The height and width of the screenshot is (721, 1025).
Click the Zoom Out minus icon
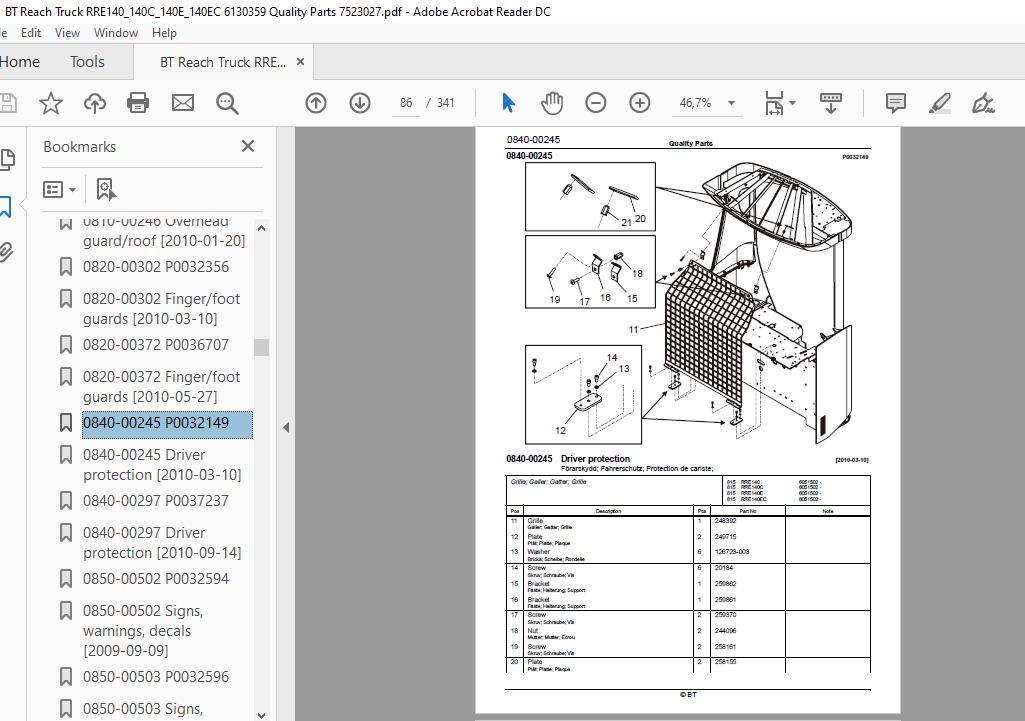596,103
